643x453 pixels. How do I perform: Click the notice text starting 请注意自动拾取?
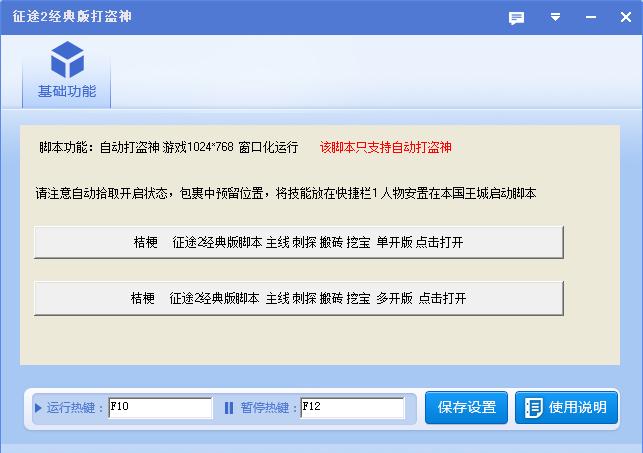pyautogui.click(x=286, y=193)
